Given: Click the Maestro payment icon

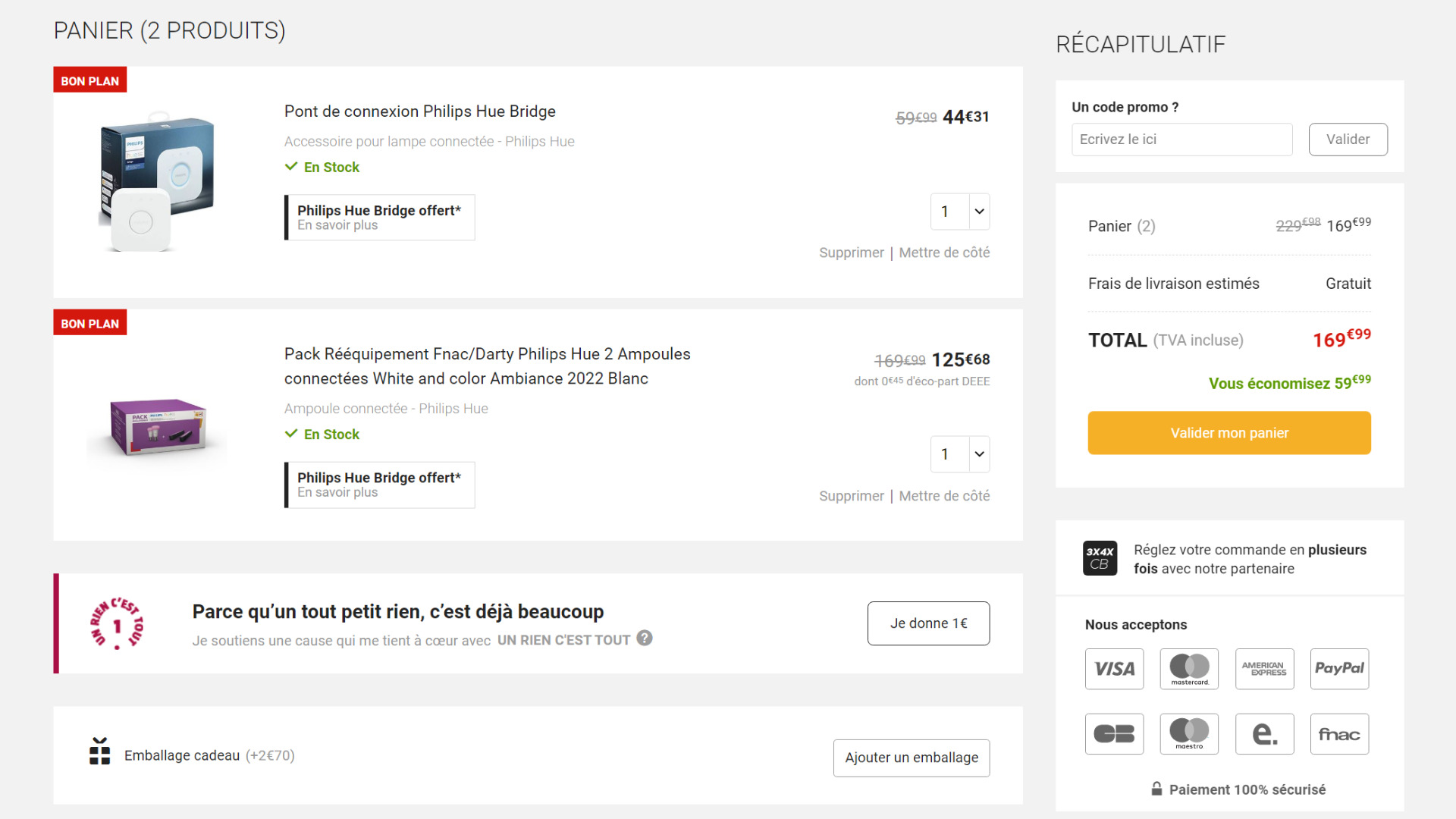Looking at the screenshot, I should [1189, 734].
